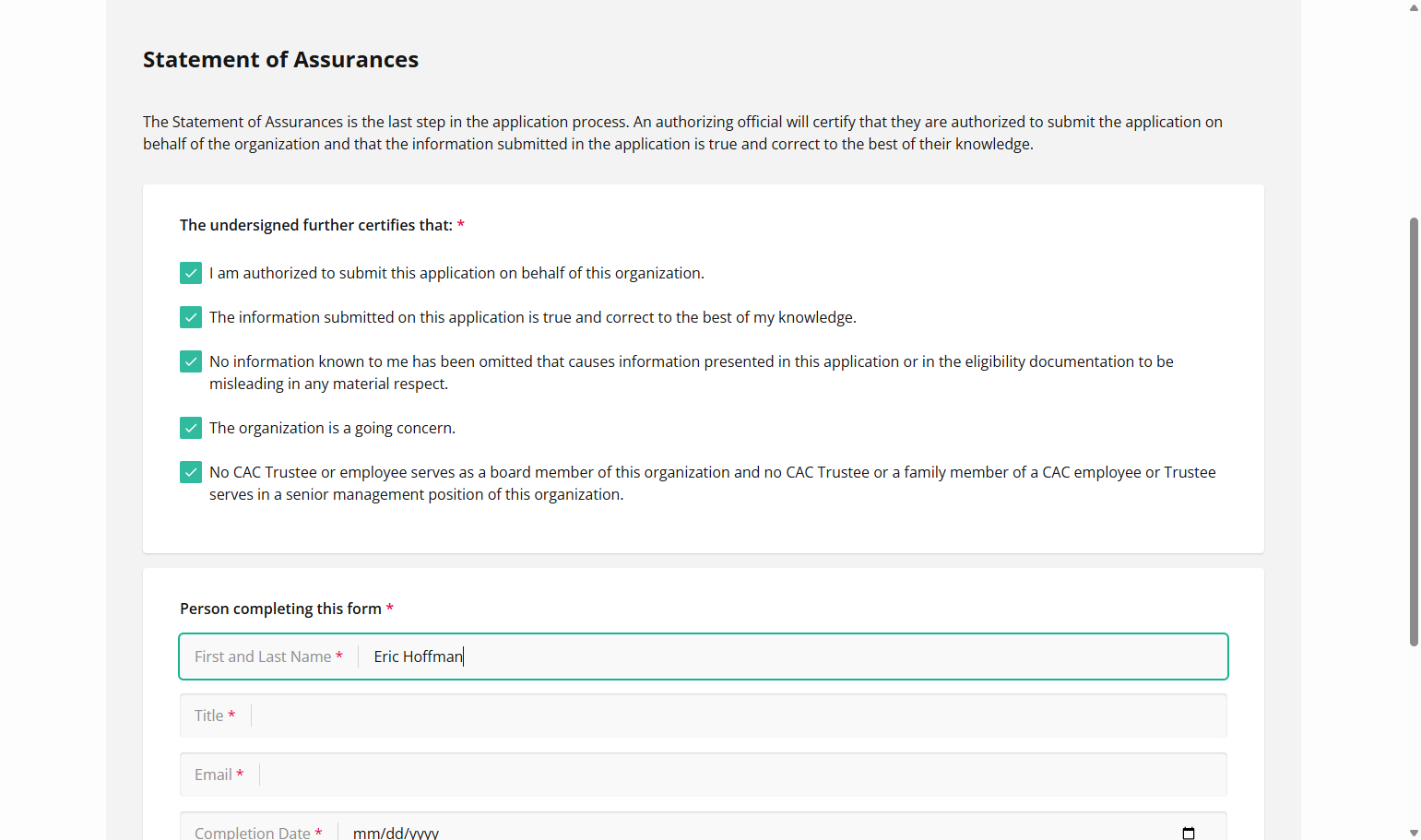Click the scrollbar down arrow

coord(1414,833)
